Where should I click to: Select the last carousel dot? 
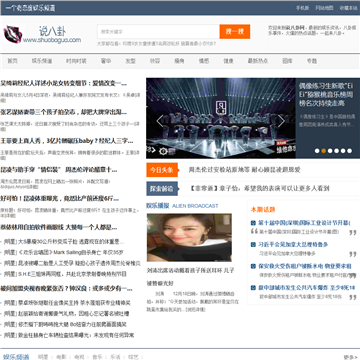(x=349, y=151)
